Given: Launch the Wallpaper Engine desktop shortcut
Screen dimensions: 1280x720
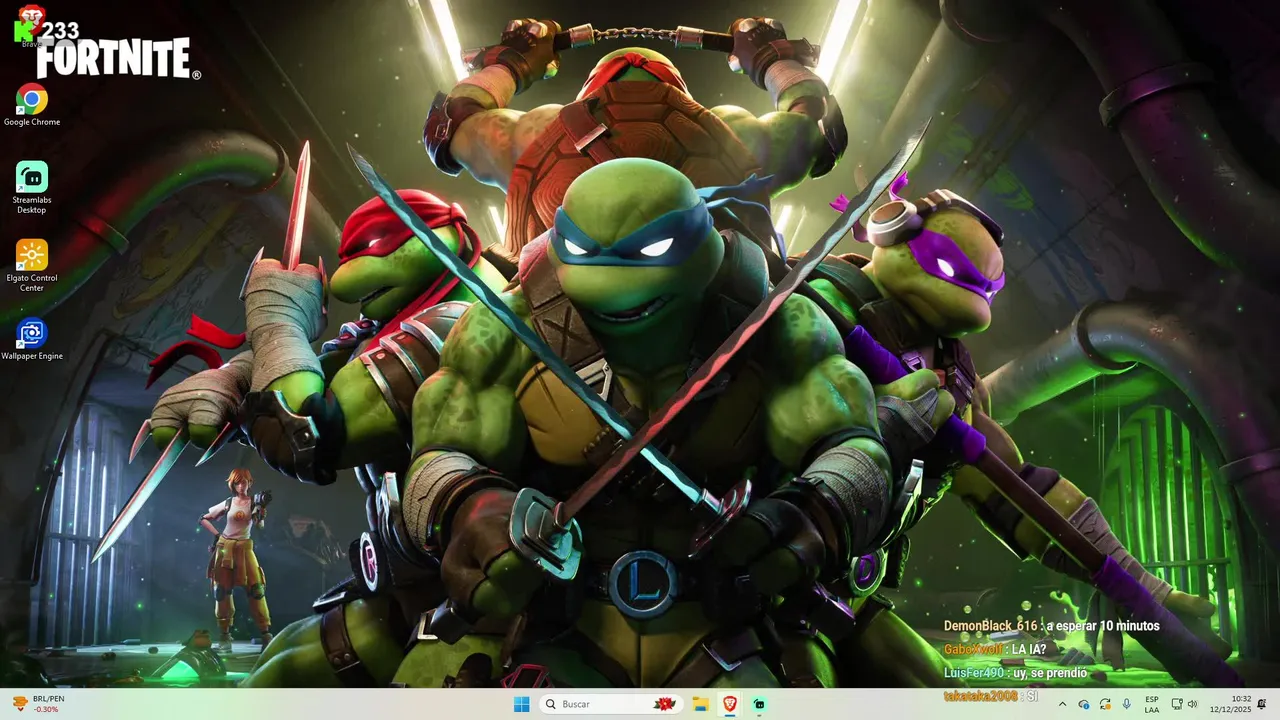Looking at the screenshot, I should point(31,340).
